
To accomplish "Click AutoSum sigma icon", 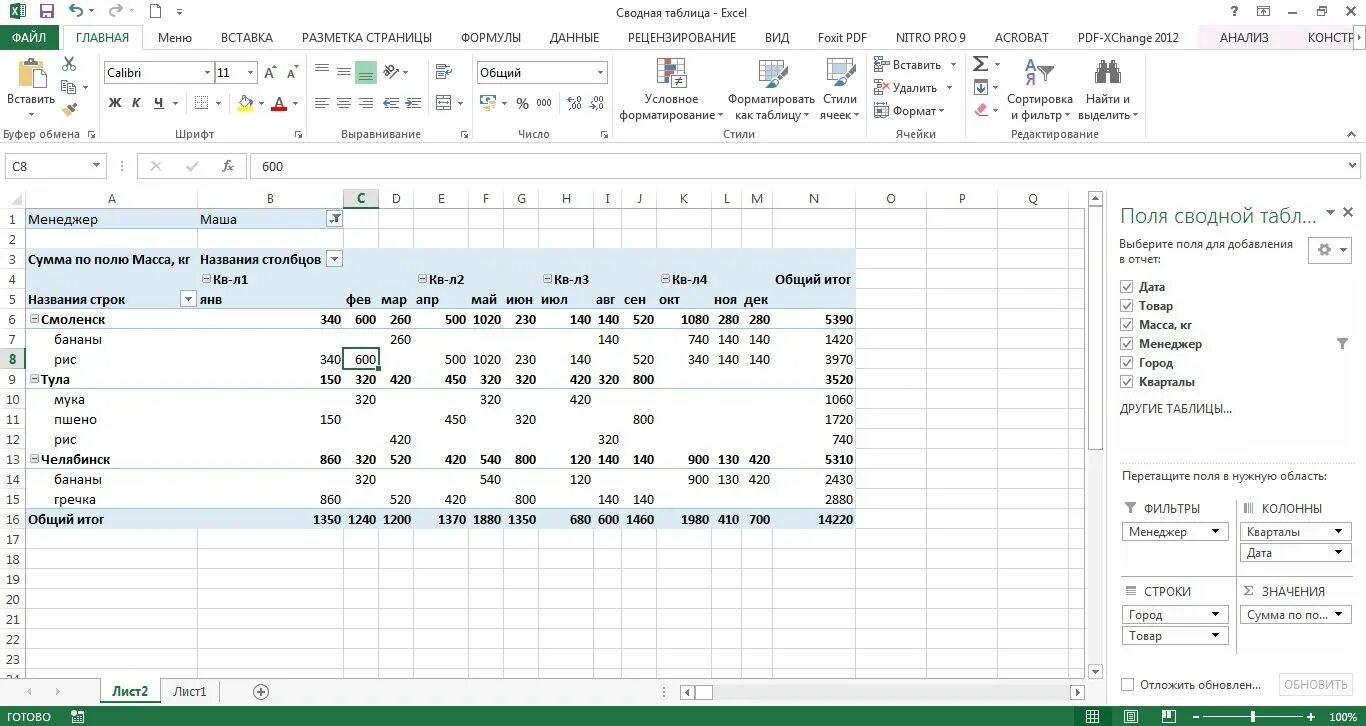I will 980,63.
